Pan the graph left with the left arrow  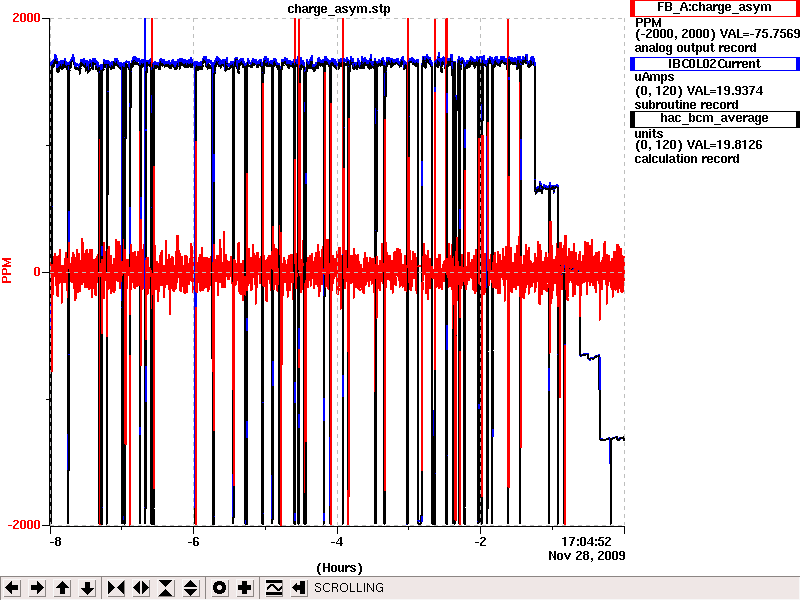pyautogui.click(x=12, y=588)
